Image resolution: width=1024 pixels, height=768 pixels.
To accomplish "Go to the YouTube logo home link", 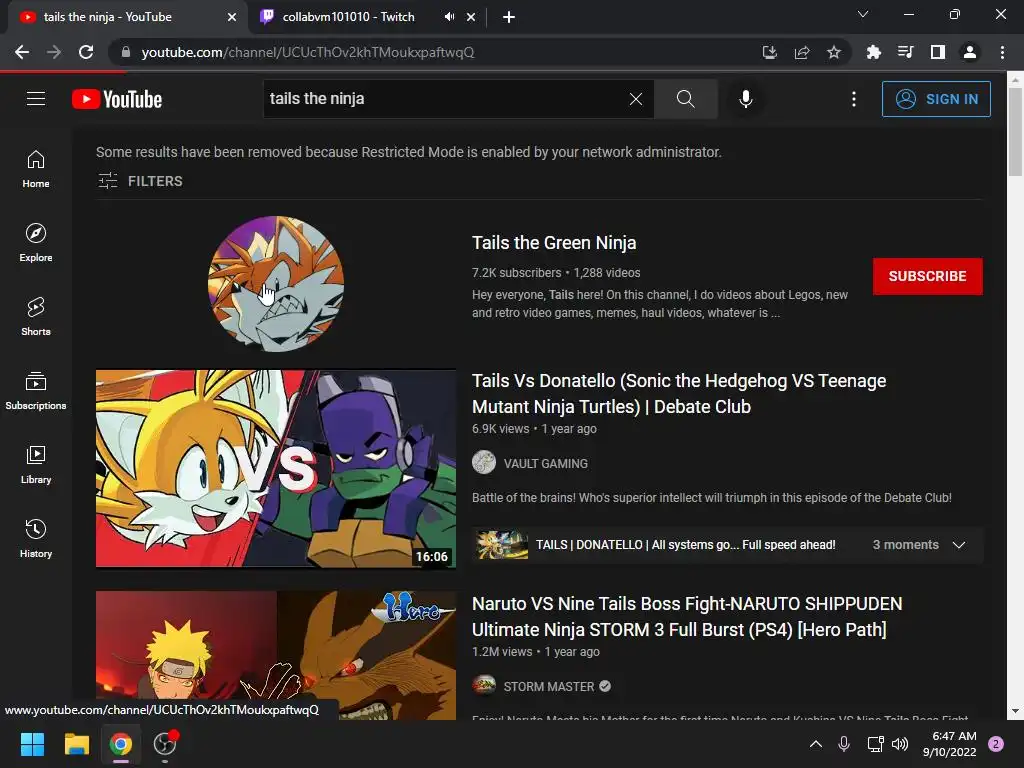I will (x=117, y=99).
